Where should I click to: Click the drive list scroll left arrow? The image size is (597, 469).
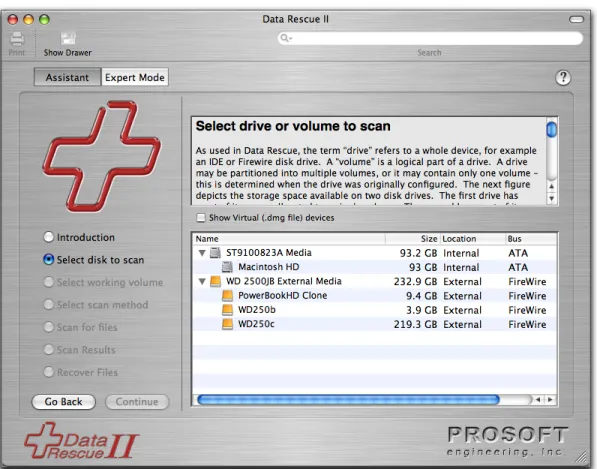(x=538, y=399)
